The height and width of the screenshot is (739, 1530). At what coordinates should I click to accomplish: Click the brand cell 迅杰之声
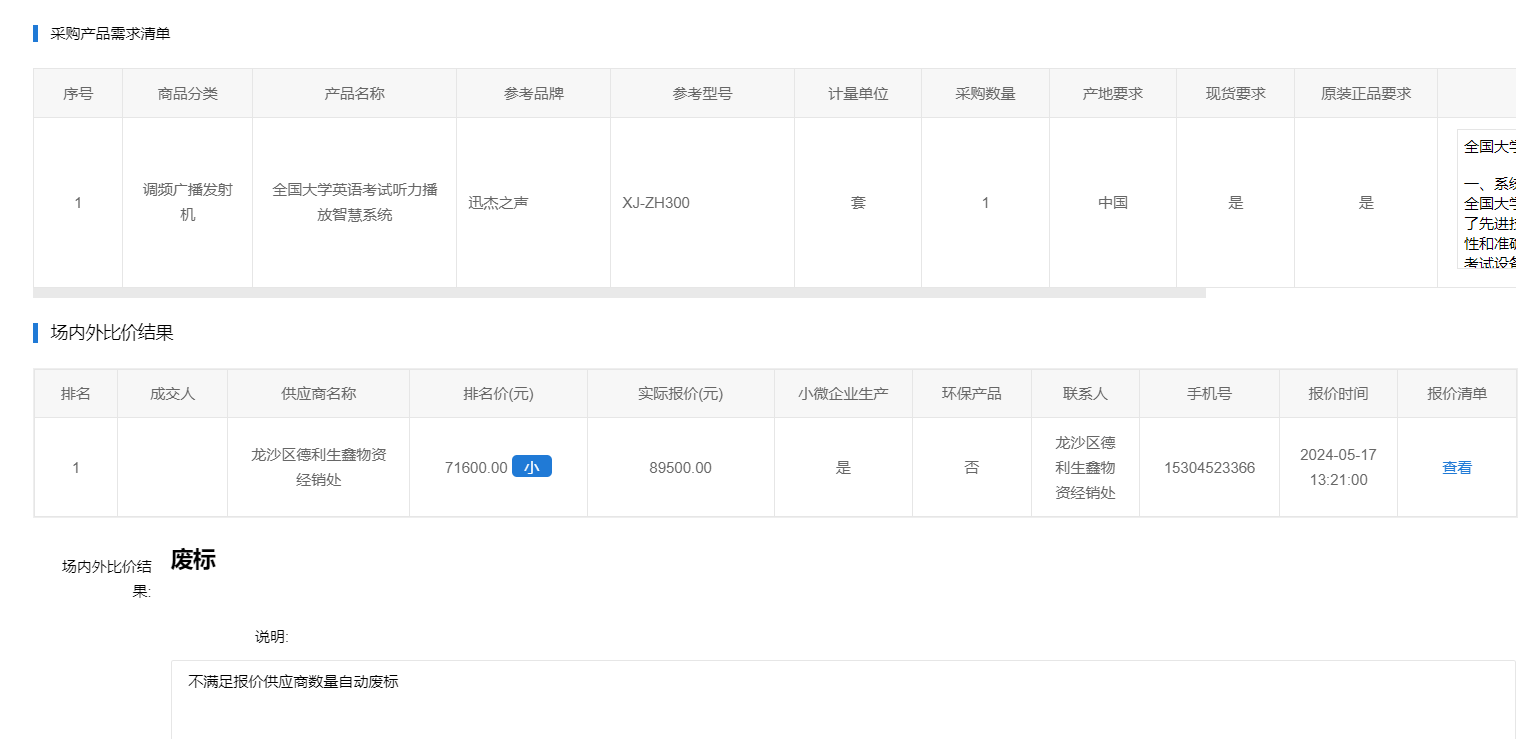point(498,203)
